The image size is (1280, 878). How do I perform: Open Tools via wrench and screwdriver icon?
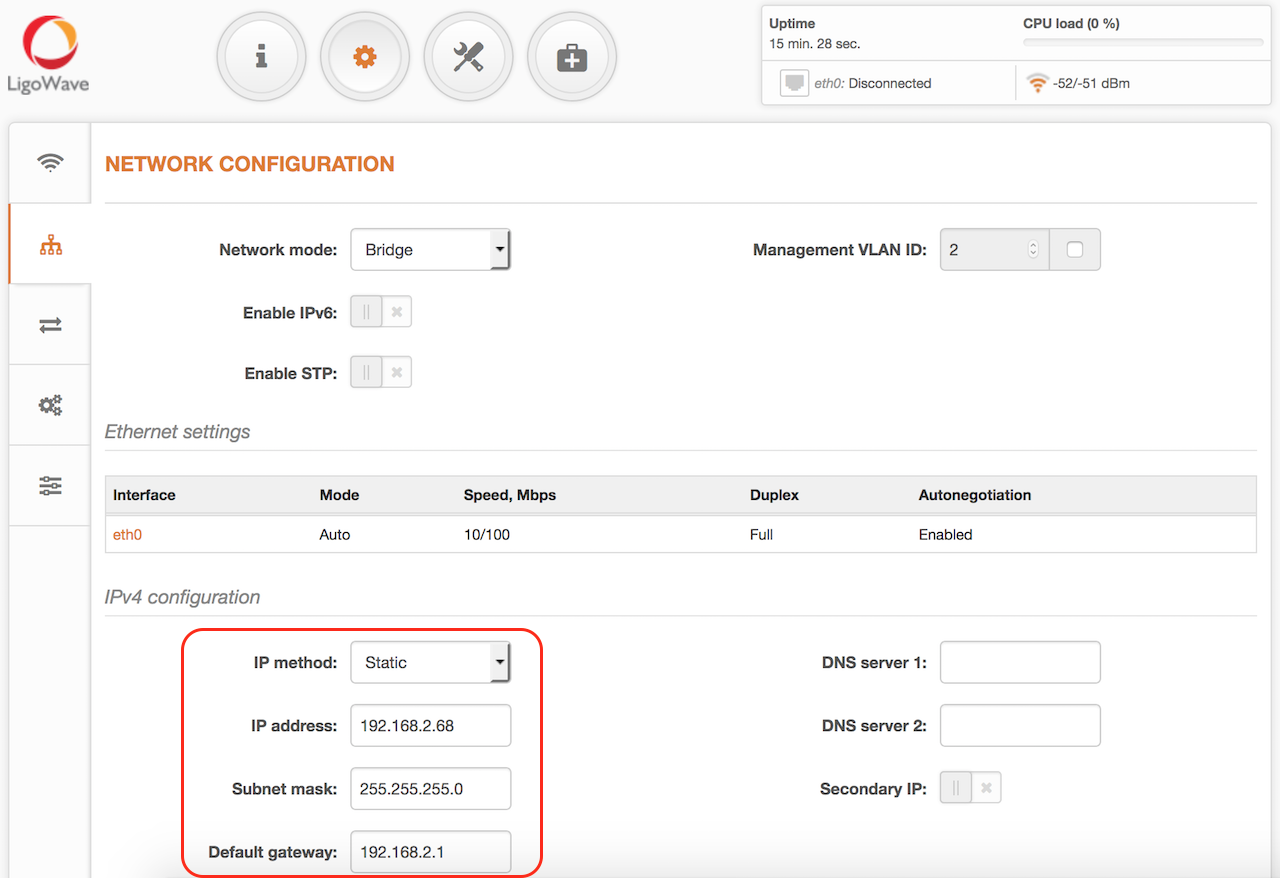click(468, 57)
